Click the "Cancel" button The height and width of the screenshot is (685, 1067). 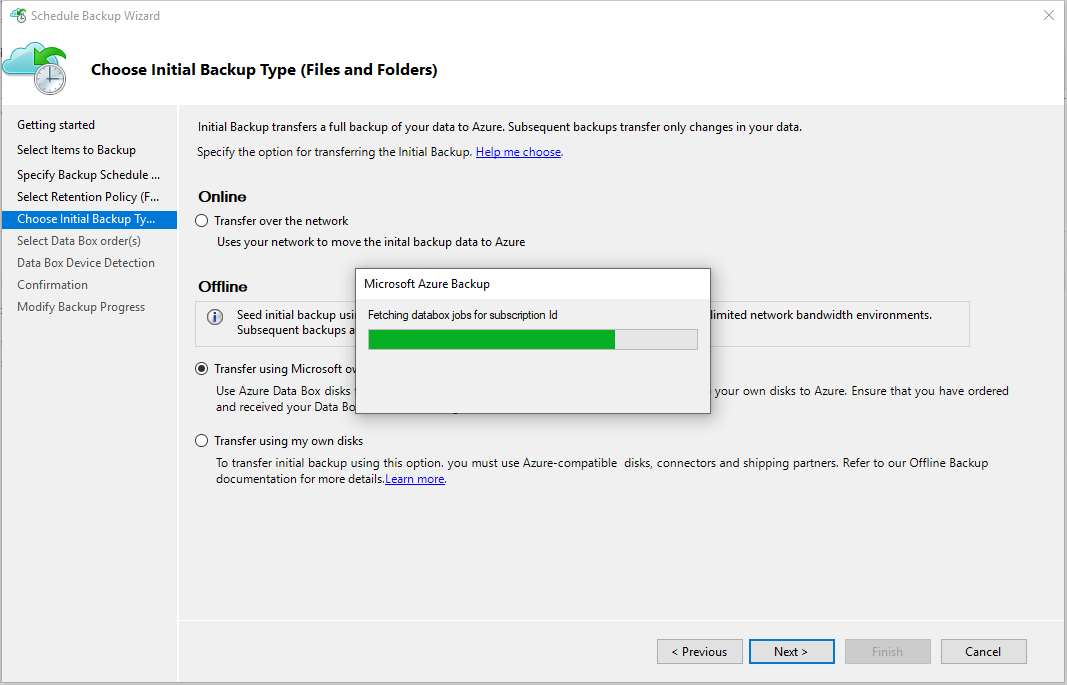[x=983, y=651]
